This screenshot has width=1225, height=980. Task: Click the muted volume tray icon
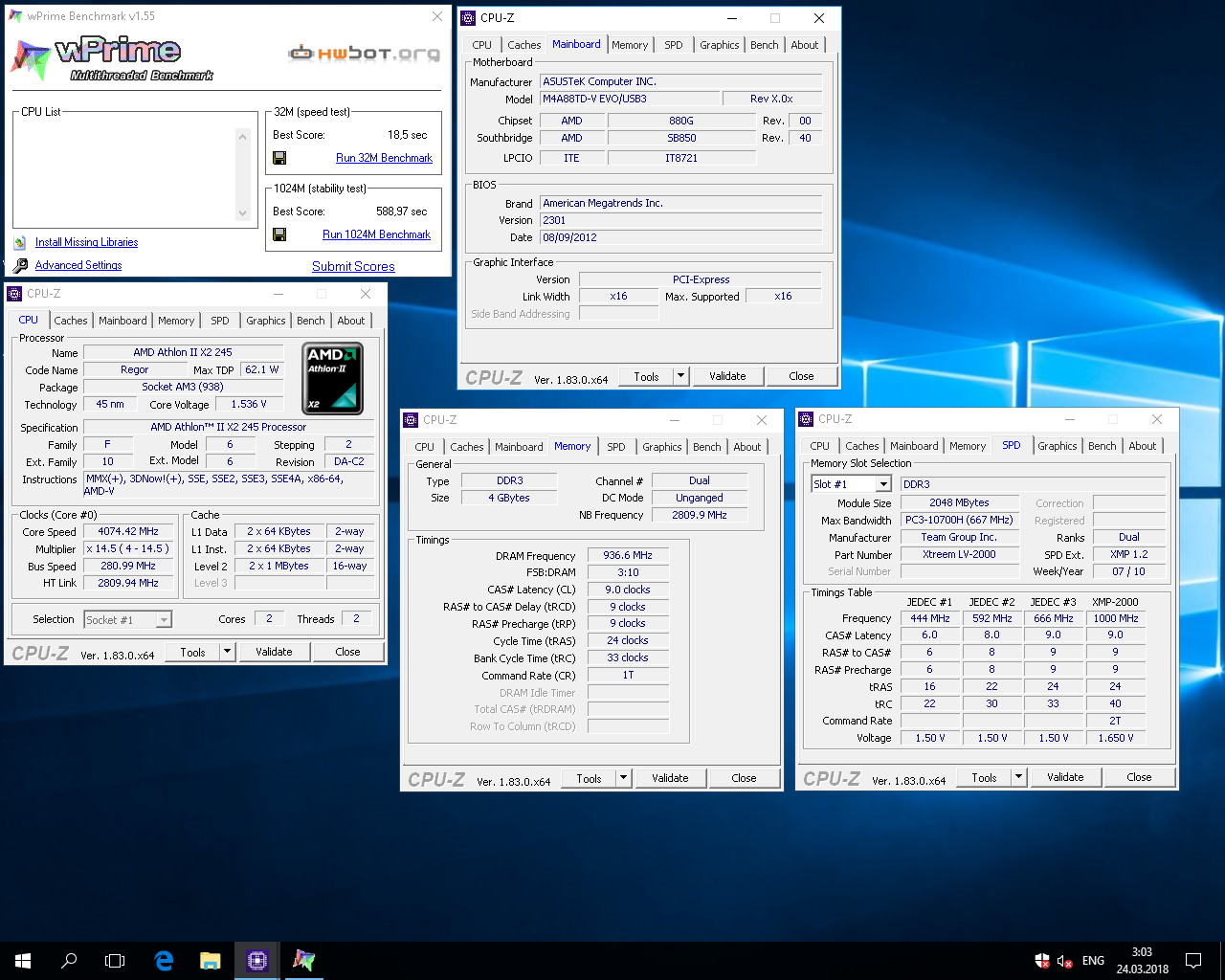(x=1064, y=960)
